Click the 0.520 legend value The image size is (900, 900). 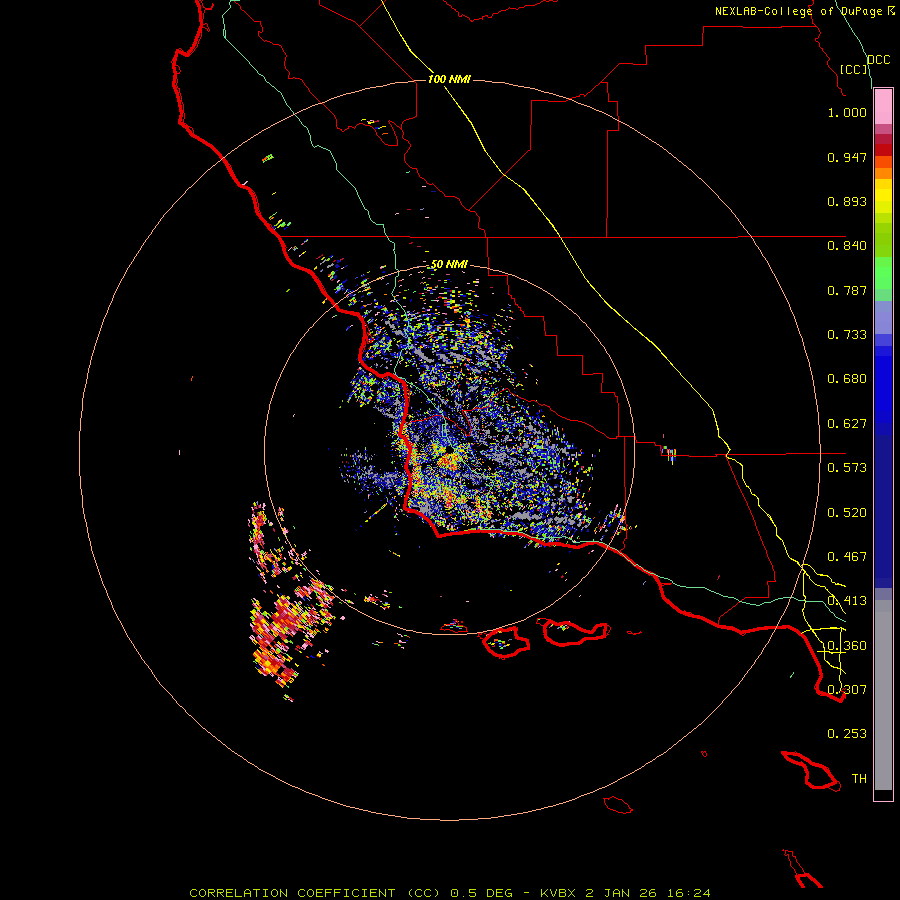847,513
